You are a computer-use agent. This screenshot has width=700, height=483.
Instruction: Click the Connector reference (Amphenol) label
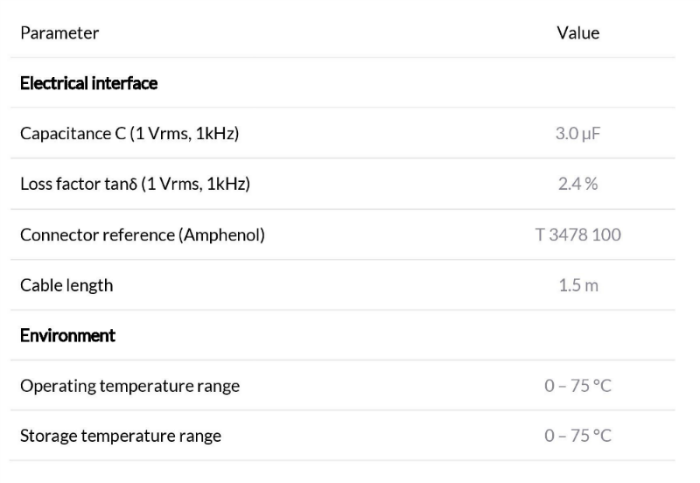[x=142, y=235]
